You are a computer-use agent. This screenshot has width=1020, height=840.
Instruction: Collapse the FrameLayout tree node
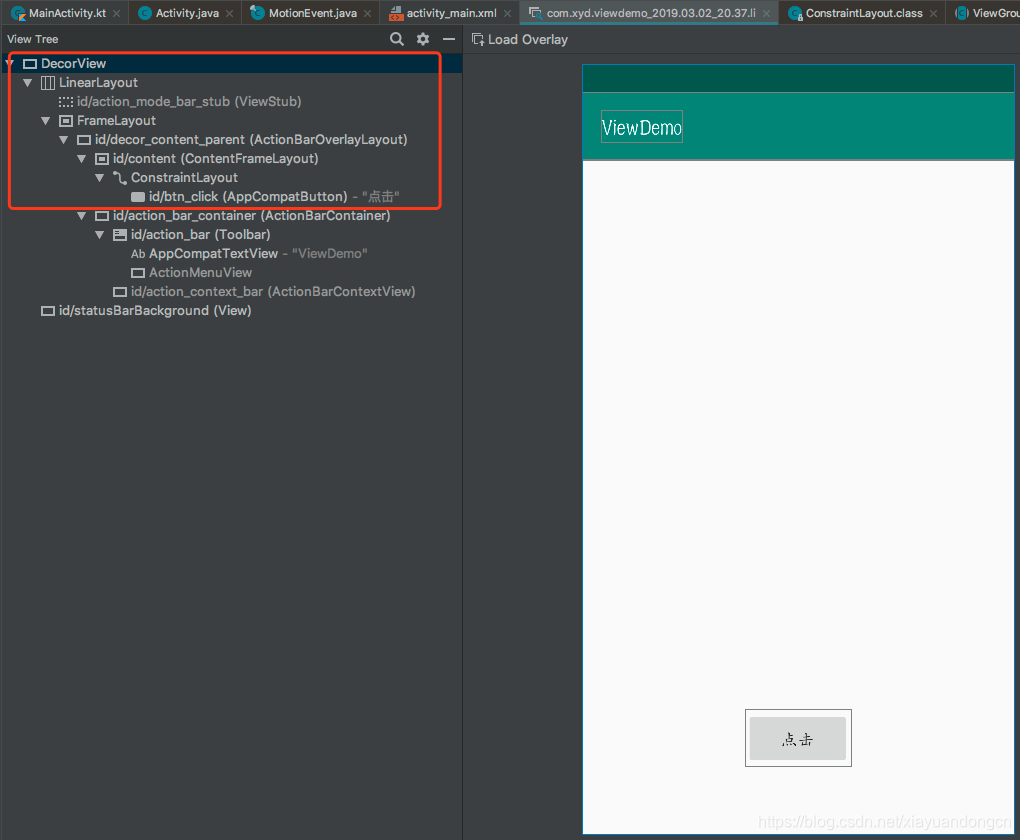(x=46, y=120)
